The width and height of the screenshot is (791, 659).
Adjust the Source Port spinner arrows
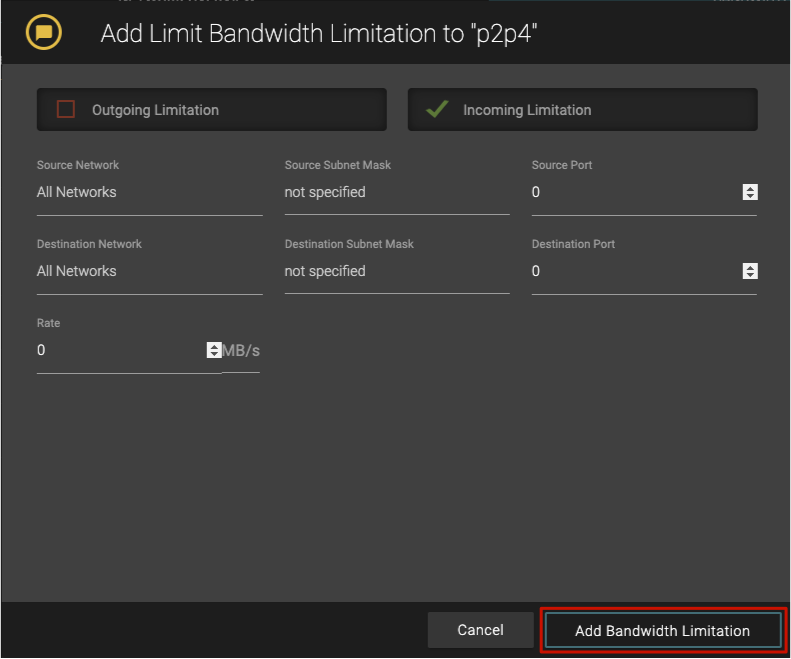click(750, 192)
